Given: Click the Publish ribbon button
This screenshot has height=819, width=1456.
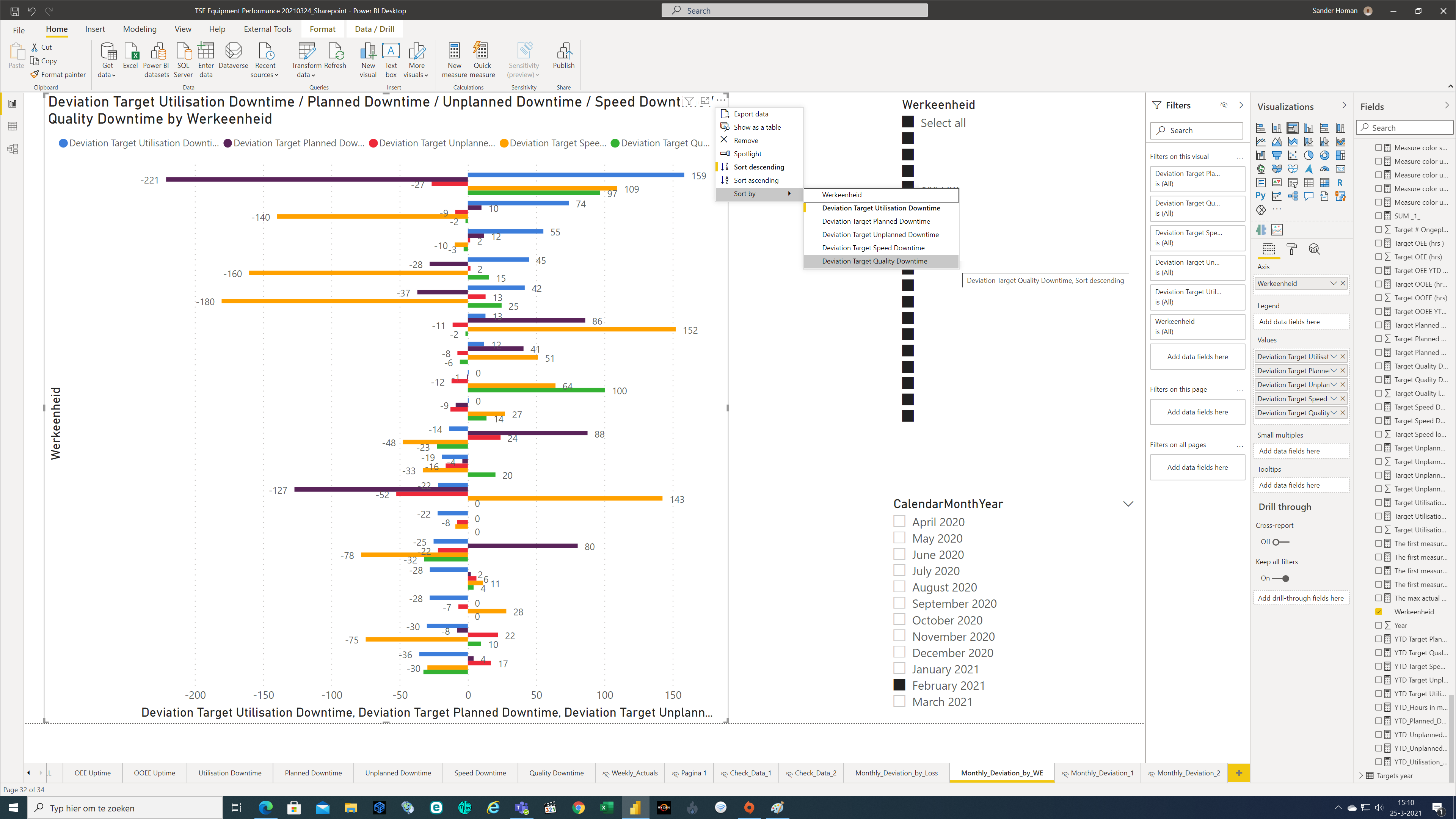Looking at the screenshot, I should pos(563,56).
